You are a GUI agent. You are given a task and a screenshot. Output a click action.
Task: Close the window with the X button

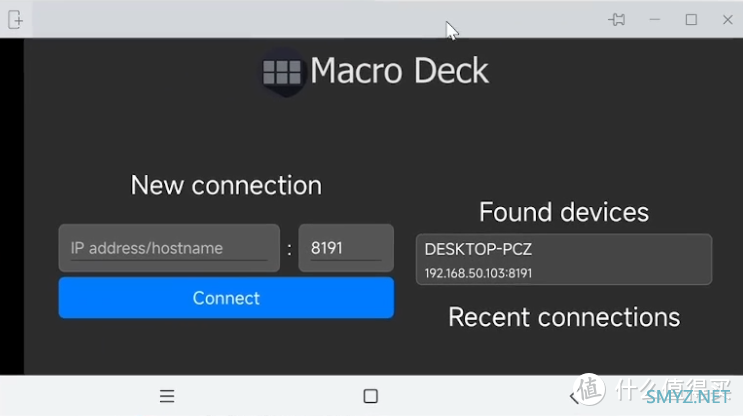pyautogui.click(x=728, y=19)
